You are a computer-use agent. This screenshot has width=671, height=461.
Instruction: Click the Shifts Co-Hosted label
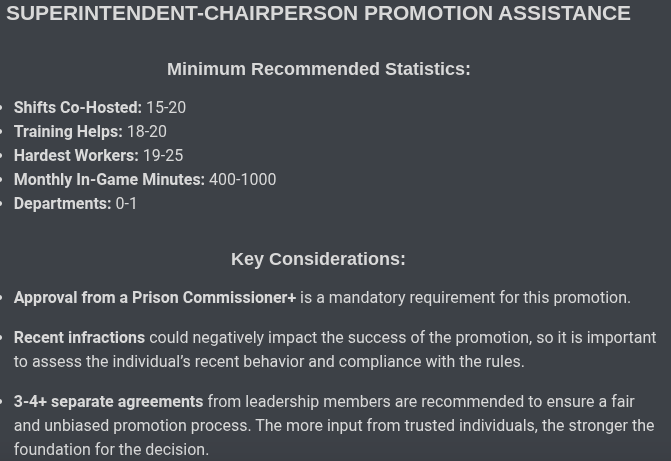pos(77,107)
